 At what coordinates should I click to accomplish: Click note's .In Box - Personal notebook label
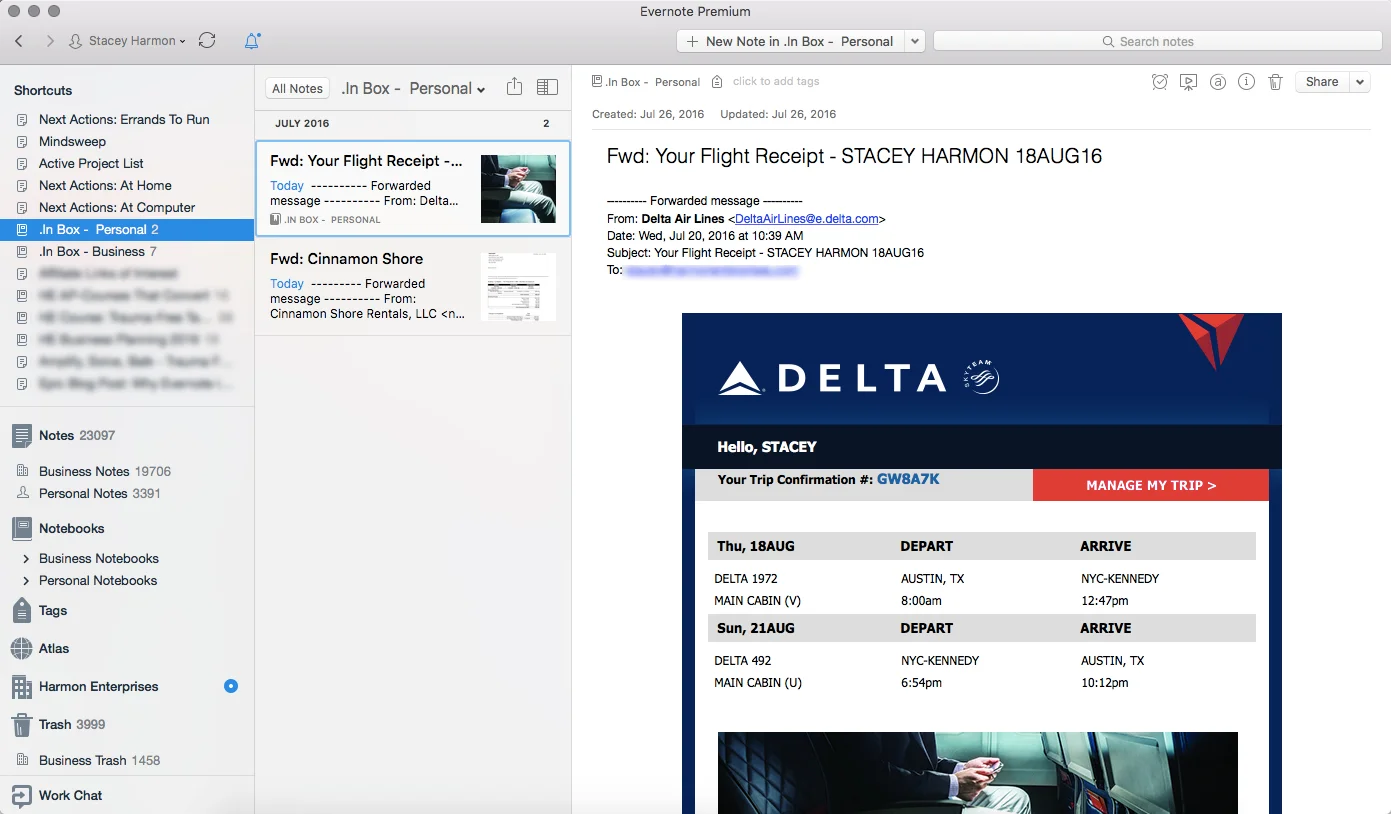click(x=646, y=82)
